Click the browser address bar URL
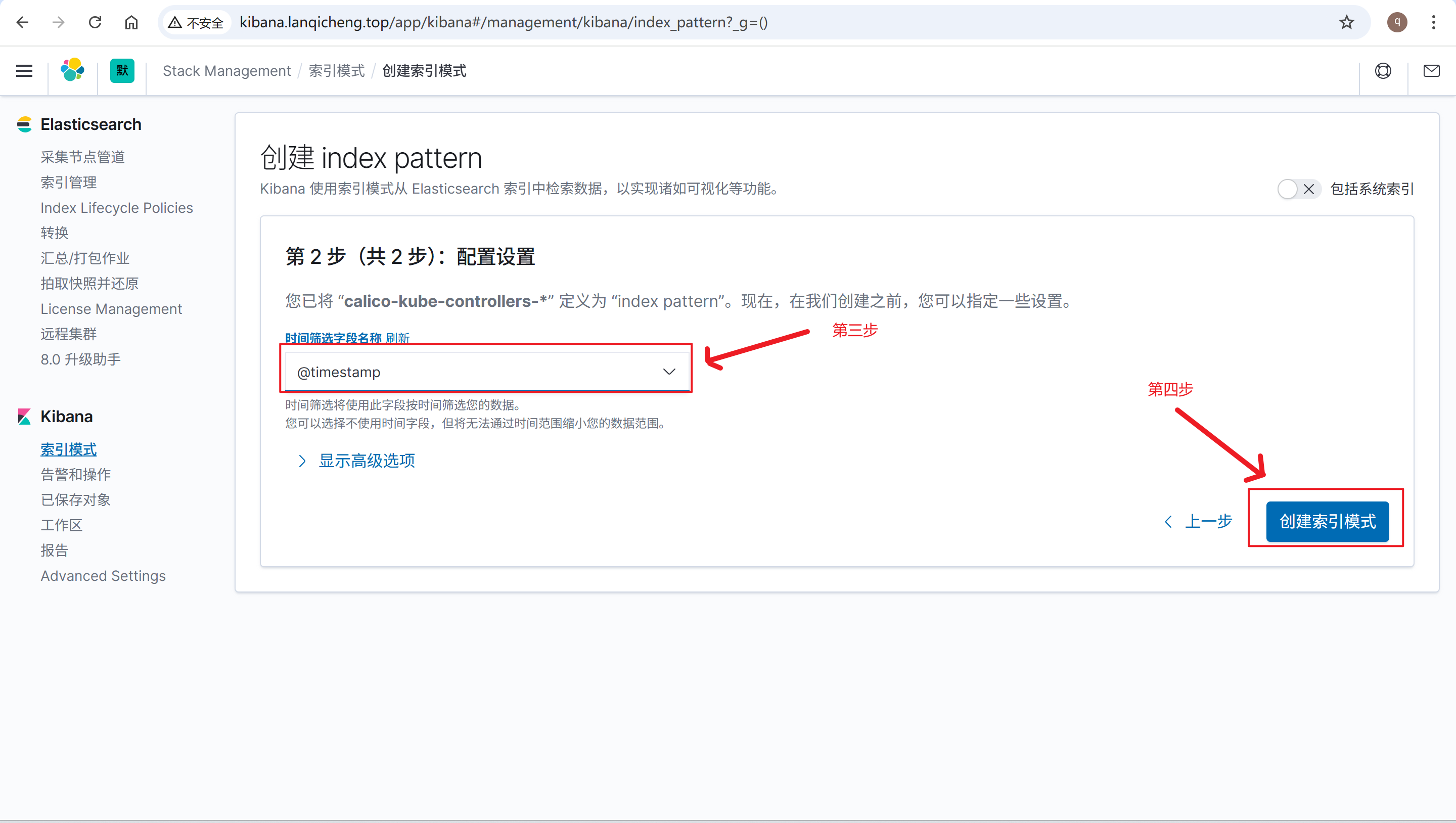This screenshot has width=1456, height=823. (x=504, y=23)
